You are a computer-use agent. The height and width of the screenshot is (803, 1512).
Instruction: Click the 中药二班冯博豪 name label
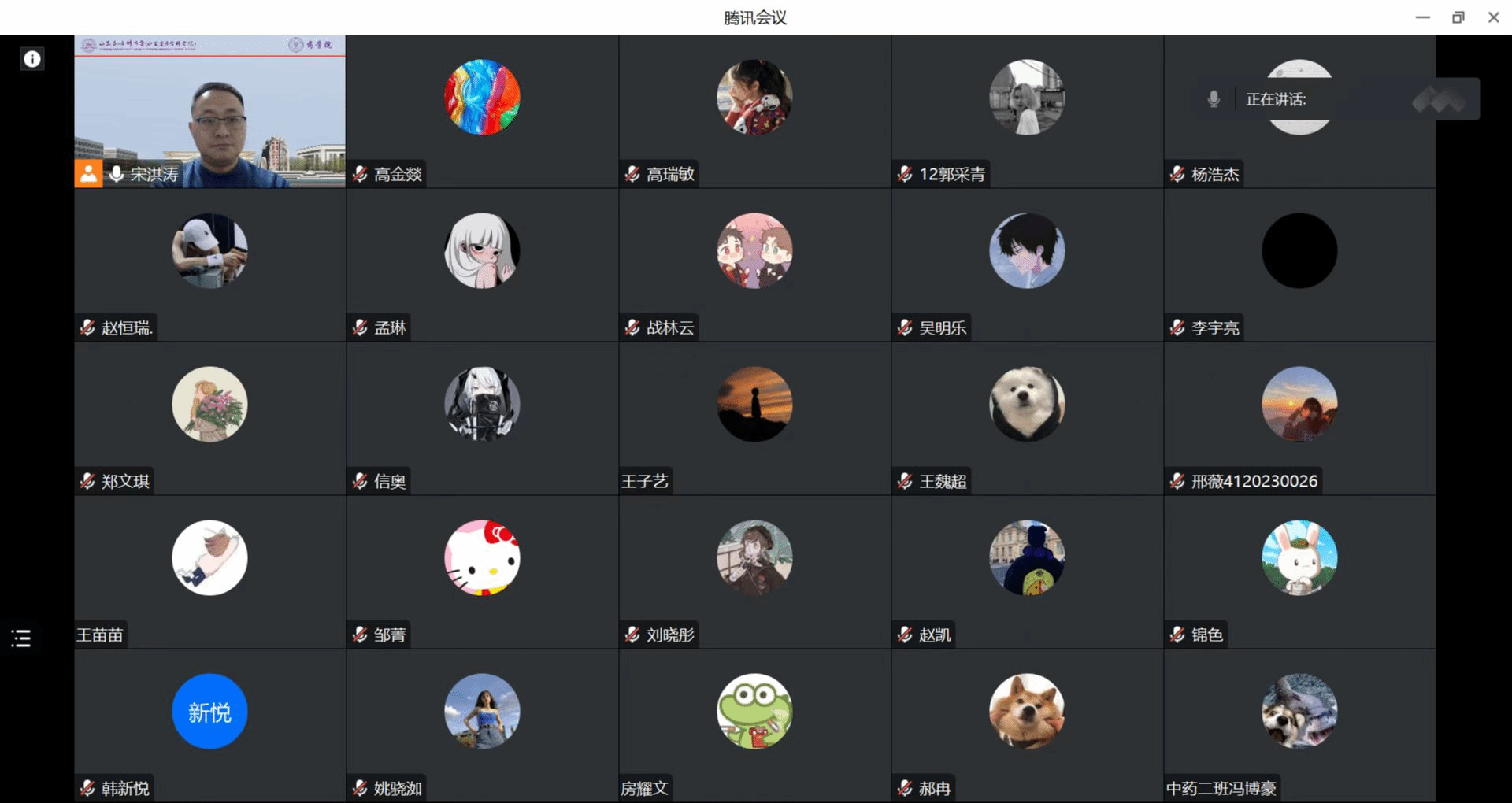click(1221, 788)
